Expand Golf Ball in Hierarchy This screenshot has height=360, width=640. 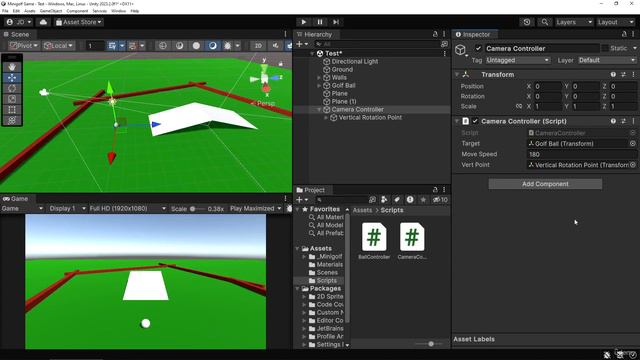pyautogui.click(x=319, y=86)
